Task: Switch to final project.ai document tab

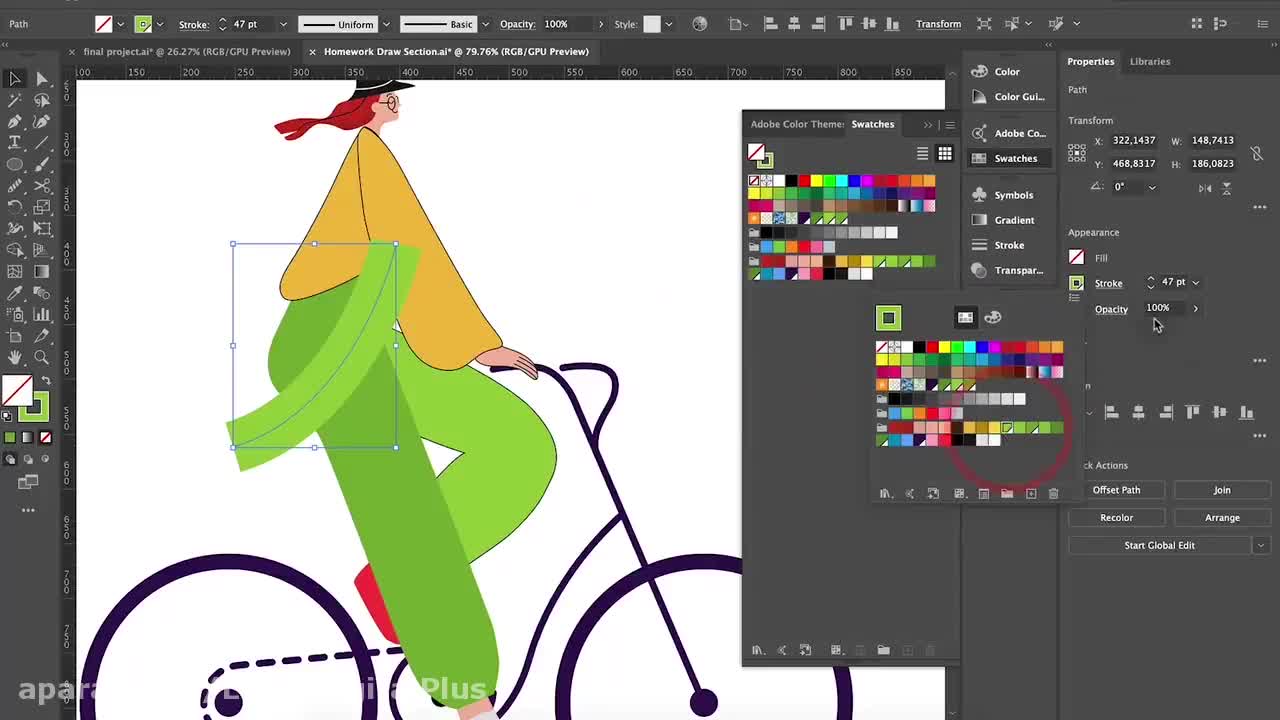Action: [x=186, y=51]
